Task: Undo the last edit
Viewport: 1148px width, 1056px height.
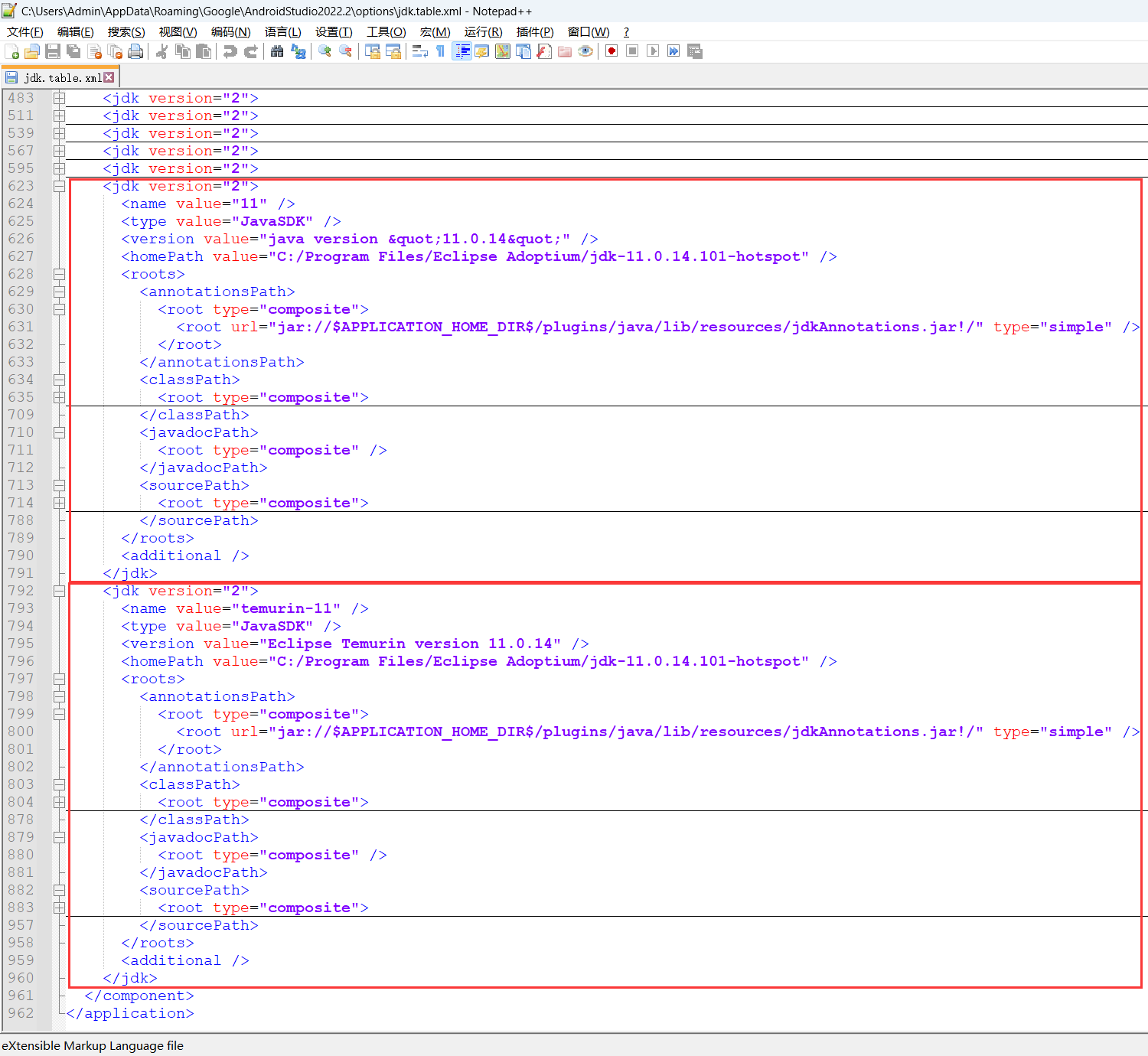Action: point(230,51)
